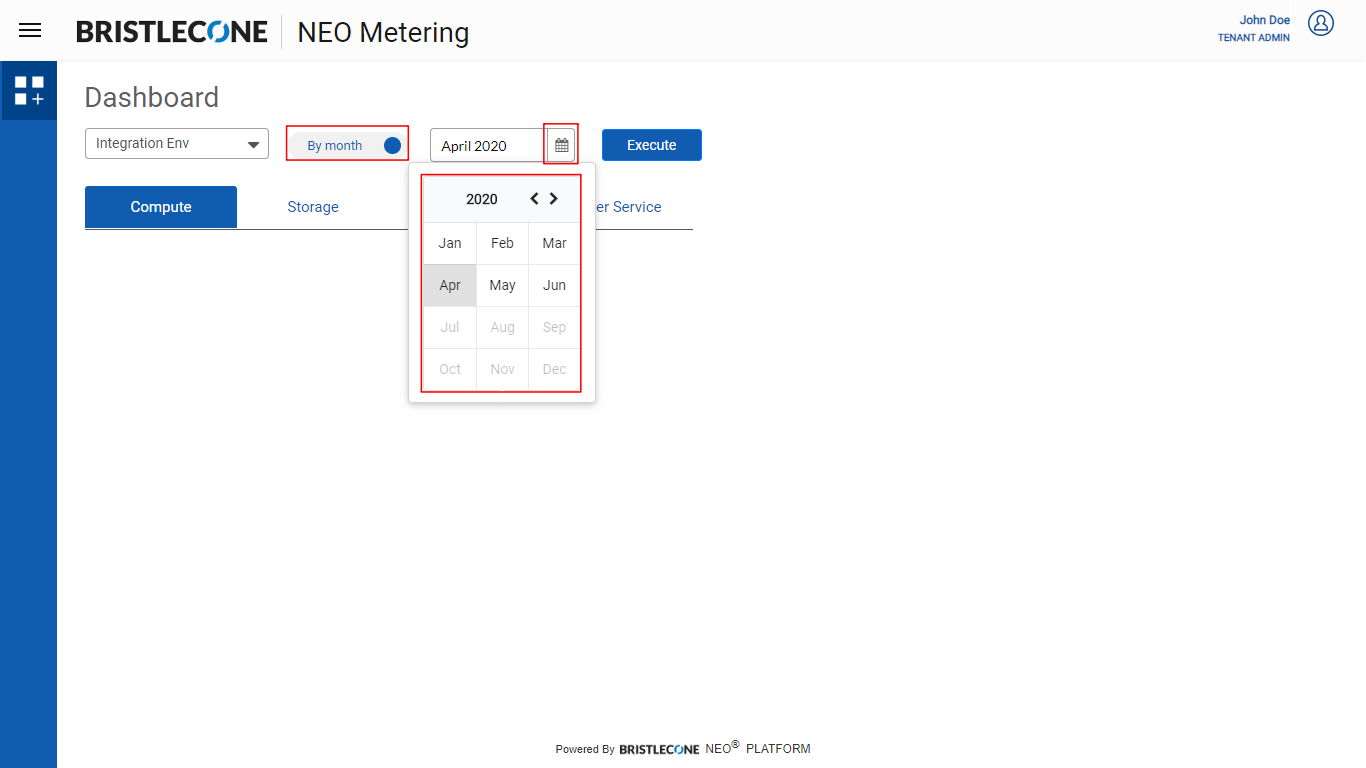This screenshot has width=1366, height=768.
Task: Click the April 2020 date input field
Action: click(487, 146)
